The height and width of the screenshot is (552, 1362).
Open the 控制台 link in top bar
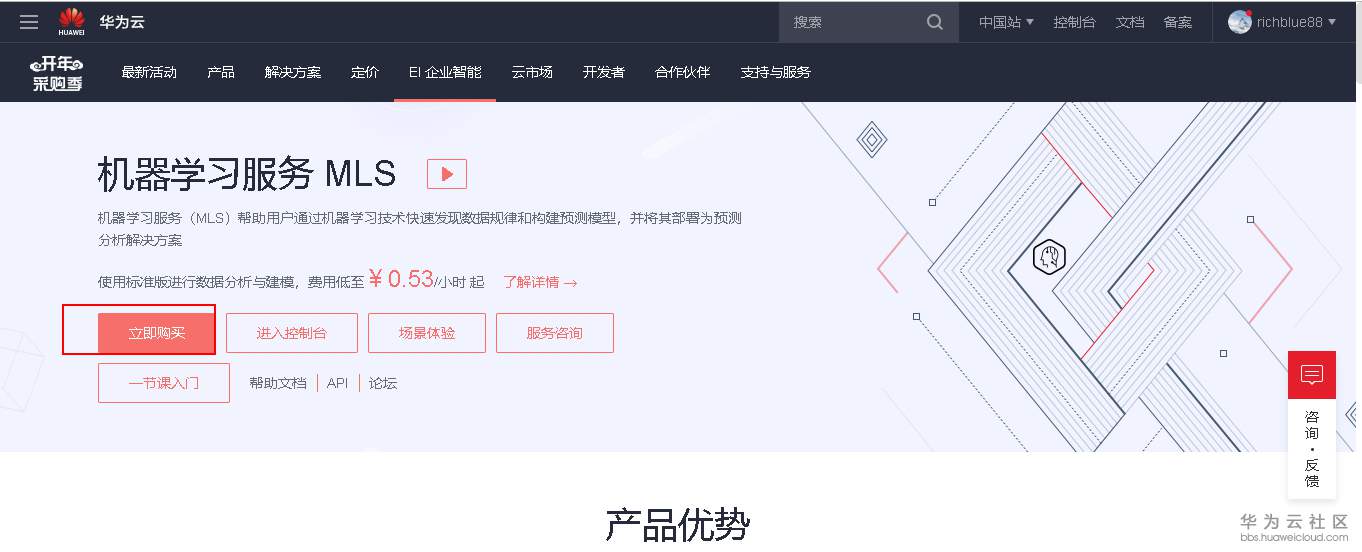(1074, 22)
